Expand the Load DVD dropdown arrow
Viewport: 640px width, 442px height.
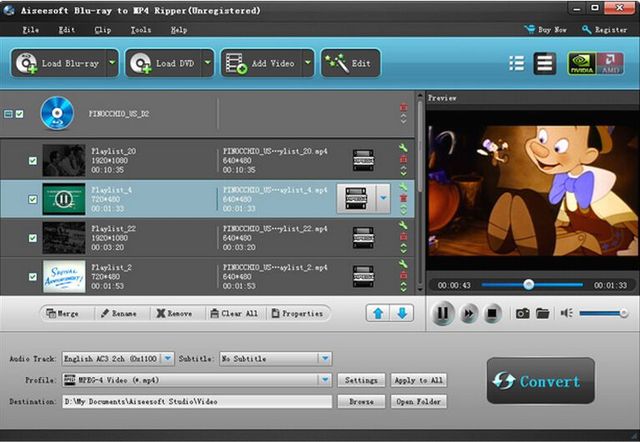pos(208,63)
